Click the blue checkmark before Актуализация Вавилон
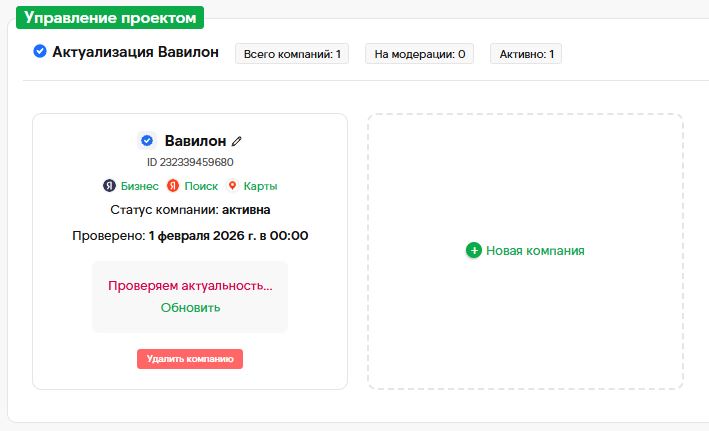 pyautogui.click(x=39, y=52)
